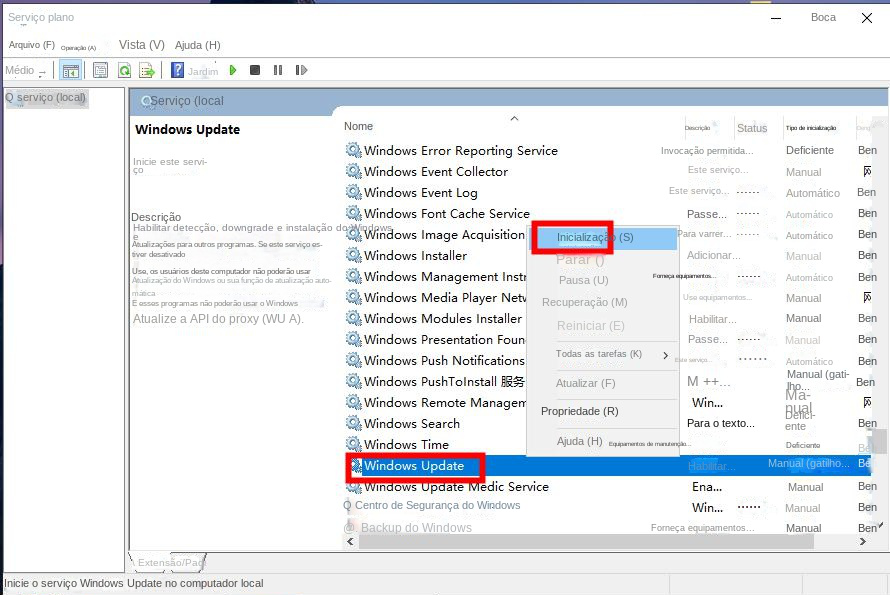
Task: Toggle the console tree pane toolbar icon
Action: point(70,70)
